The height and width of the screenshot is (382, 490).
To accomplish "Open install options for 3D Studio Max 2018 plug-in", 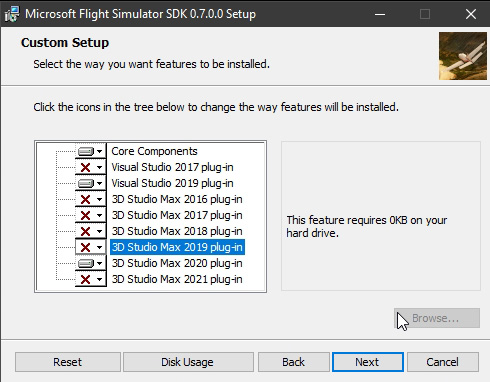I will click(x=91, y=231).
